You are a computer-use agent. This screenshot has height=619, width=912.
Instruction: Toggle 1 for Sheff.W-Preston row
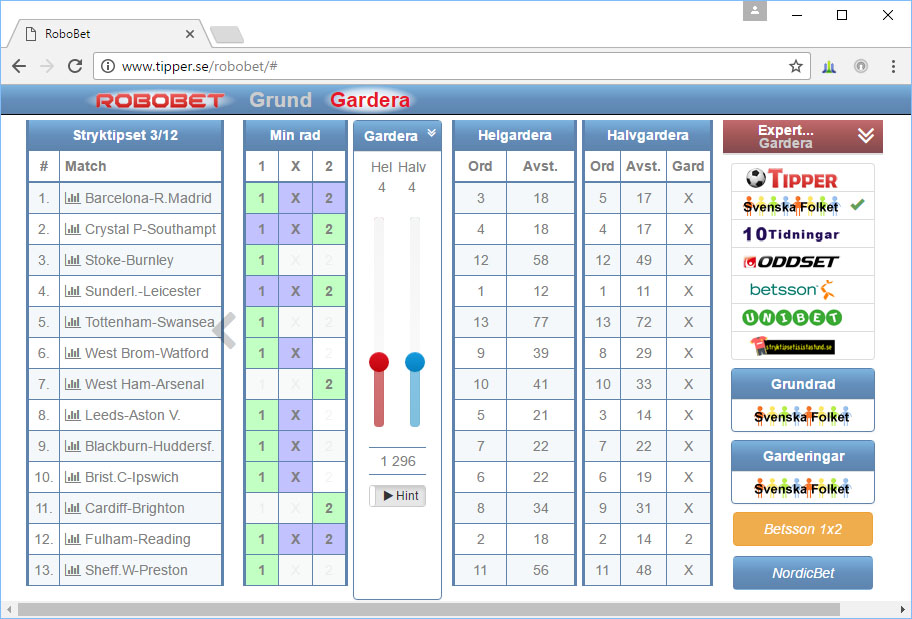point(262,570)
